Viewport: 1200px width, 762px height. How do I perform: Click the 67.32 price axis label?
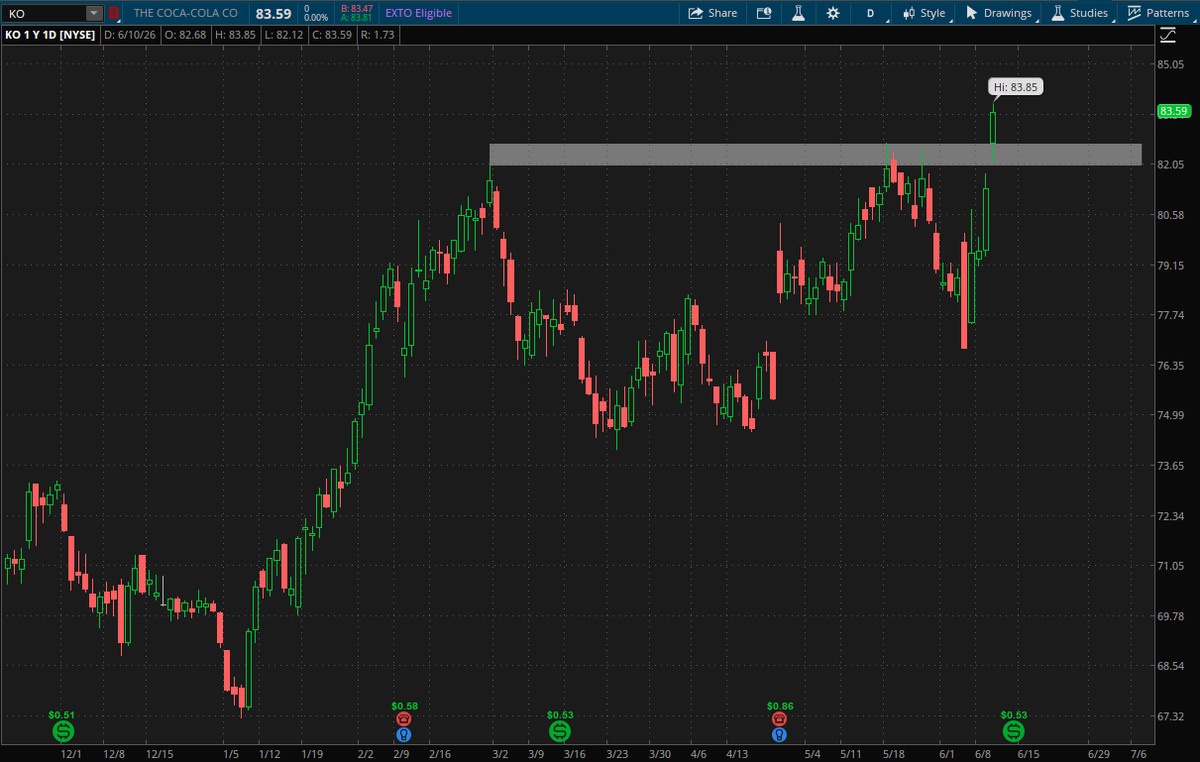(x=1171, y=716)
